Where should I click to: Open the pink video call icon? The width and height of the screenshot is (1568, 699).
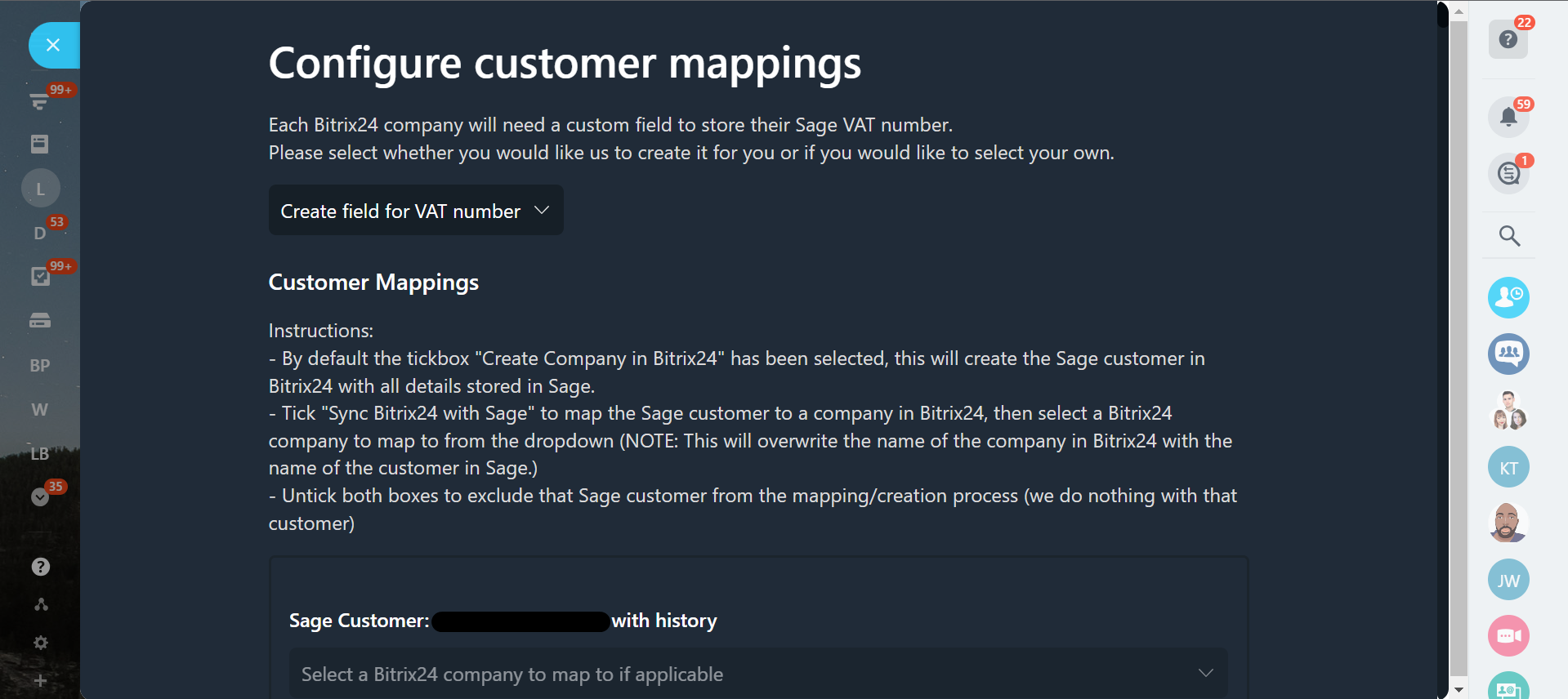[1508, 635]
